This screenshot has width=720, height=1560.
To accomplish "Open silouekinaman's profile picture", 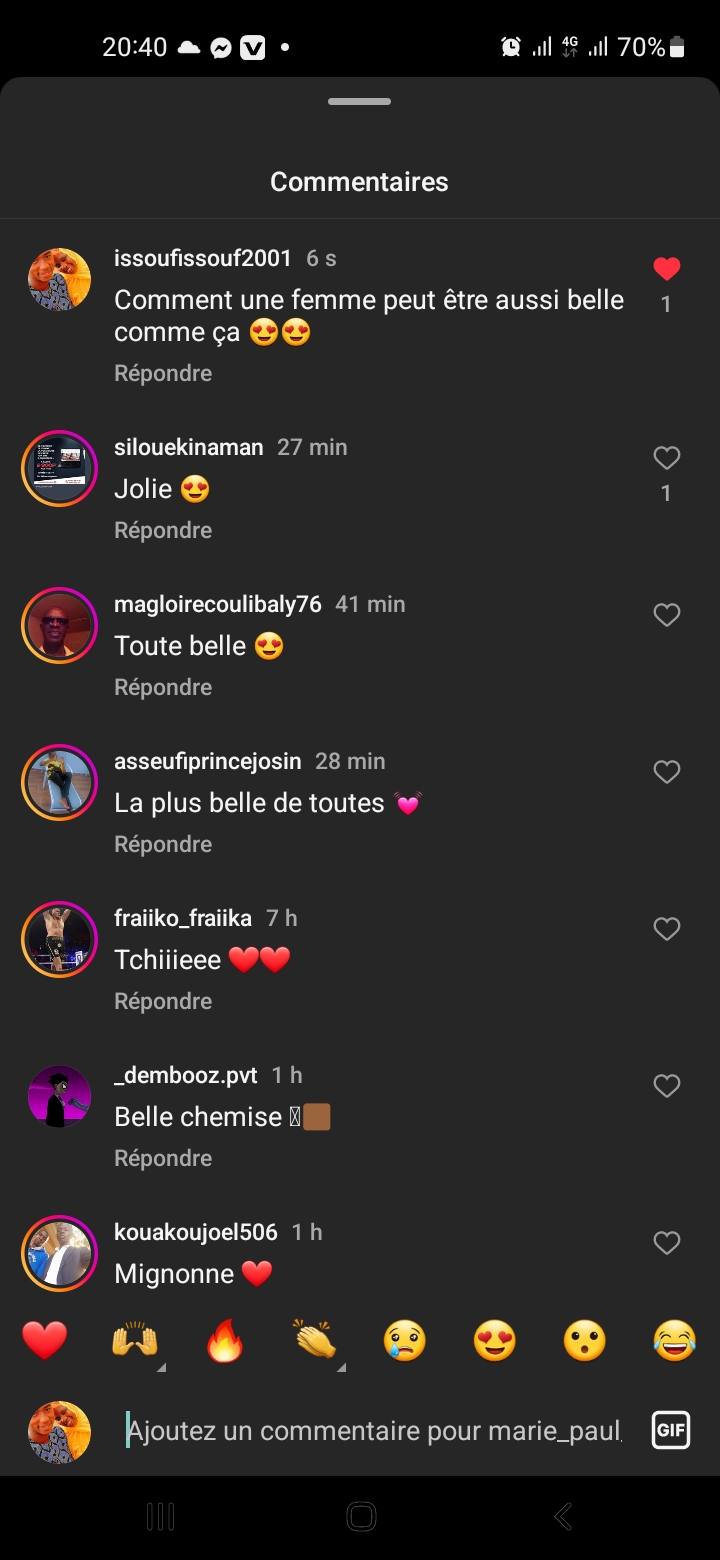I will coord(59,468).
